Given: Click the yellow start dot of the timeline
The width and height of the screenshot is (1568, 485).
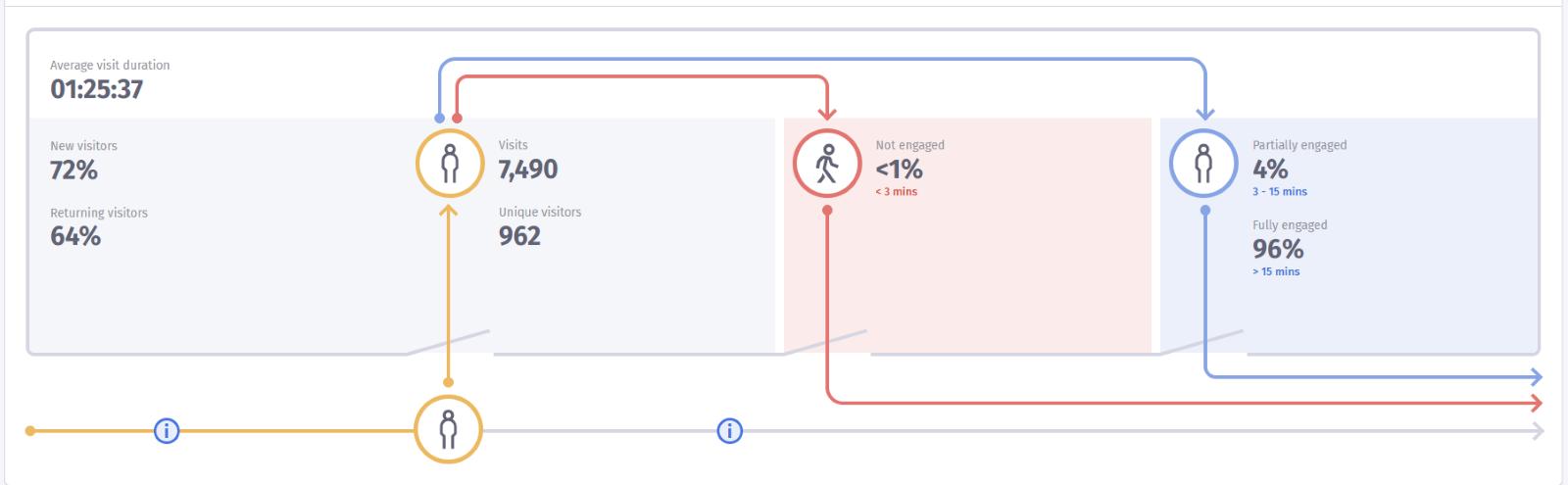Looking at the screenshot, I should pyautogui.click(x=30, y=430).
